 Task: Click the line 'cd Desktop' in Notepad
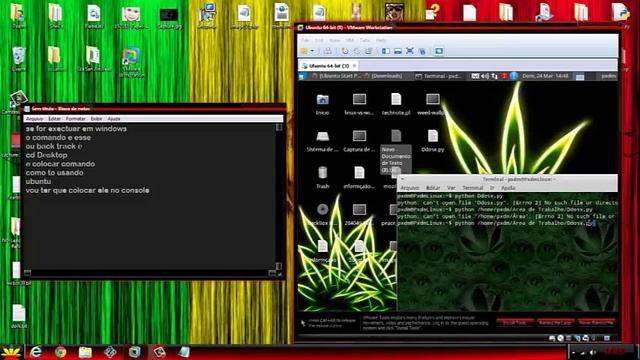coord(47,155)
